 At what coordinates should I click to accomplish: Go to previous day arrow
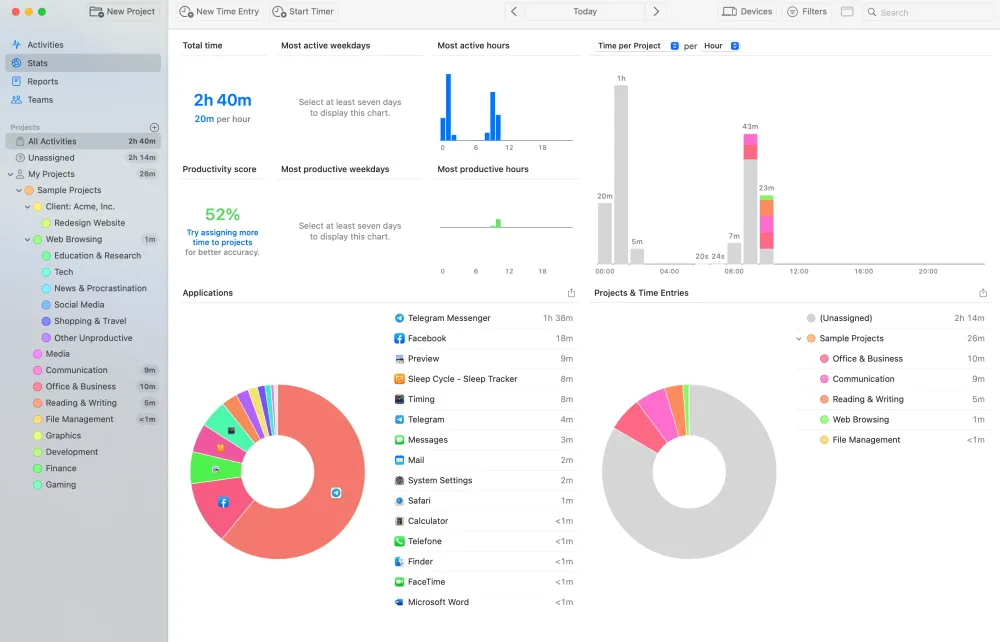coord(514,12)
